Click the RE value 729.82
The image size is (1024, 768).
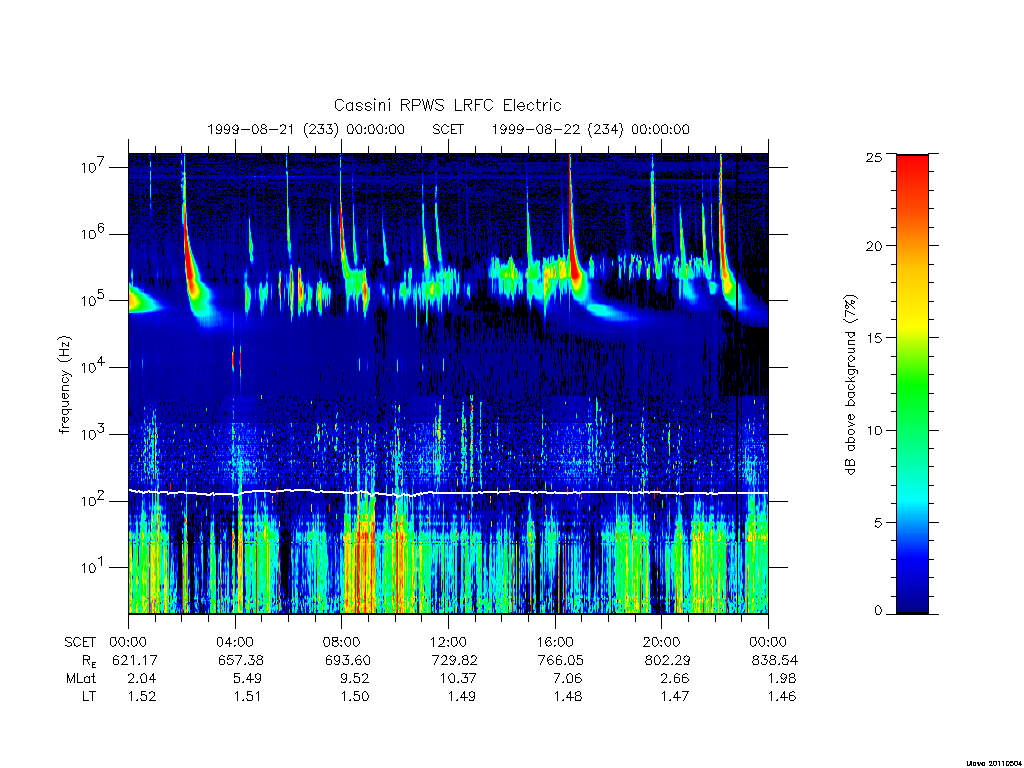click(454, 660)
